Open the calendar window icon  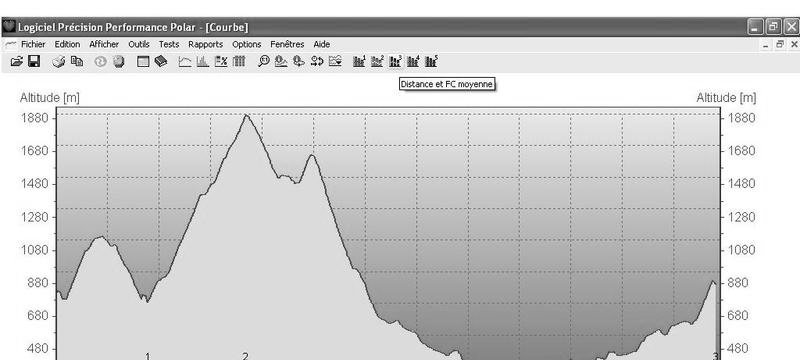click(x=143, y=62)
